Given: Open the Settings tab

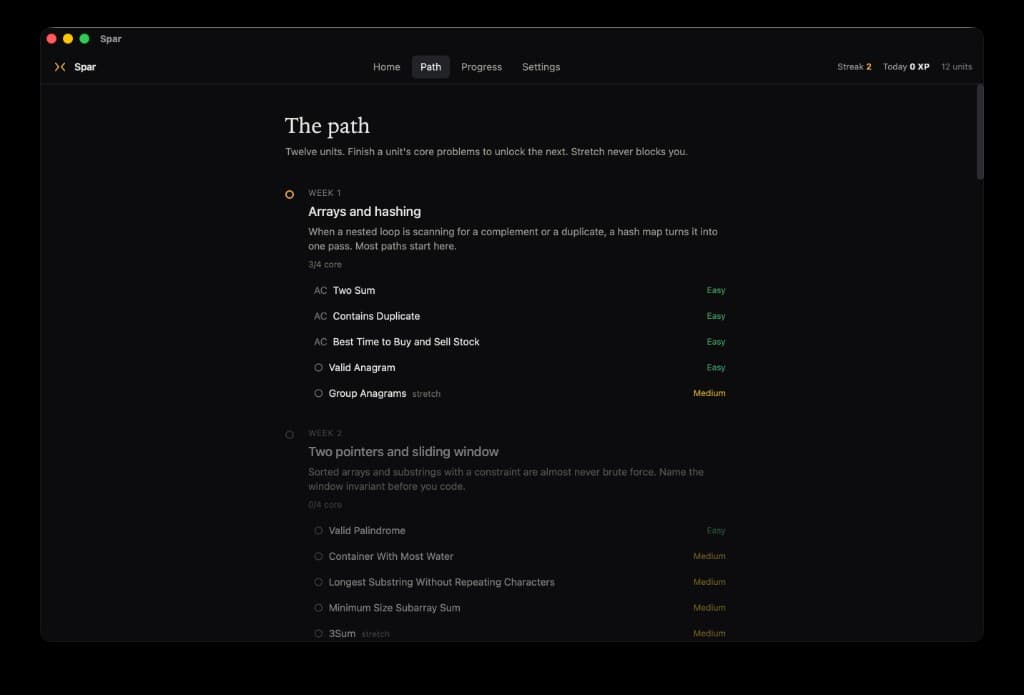Looking at the screenshot, I should (541, 67).
